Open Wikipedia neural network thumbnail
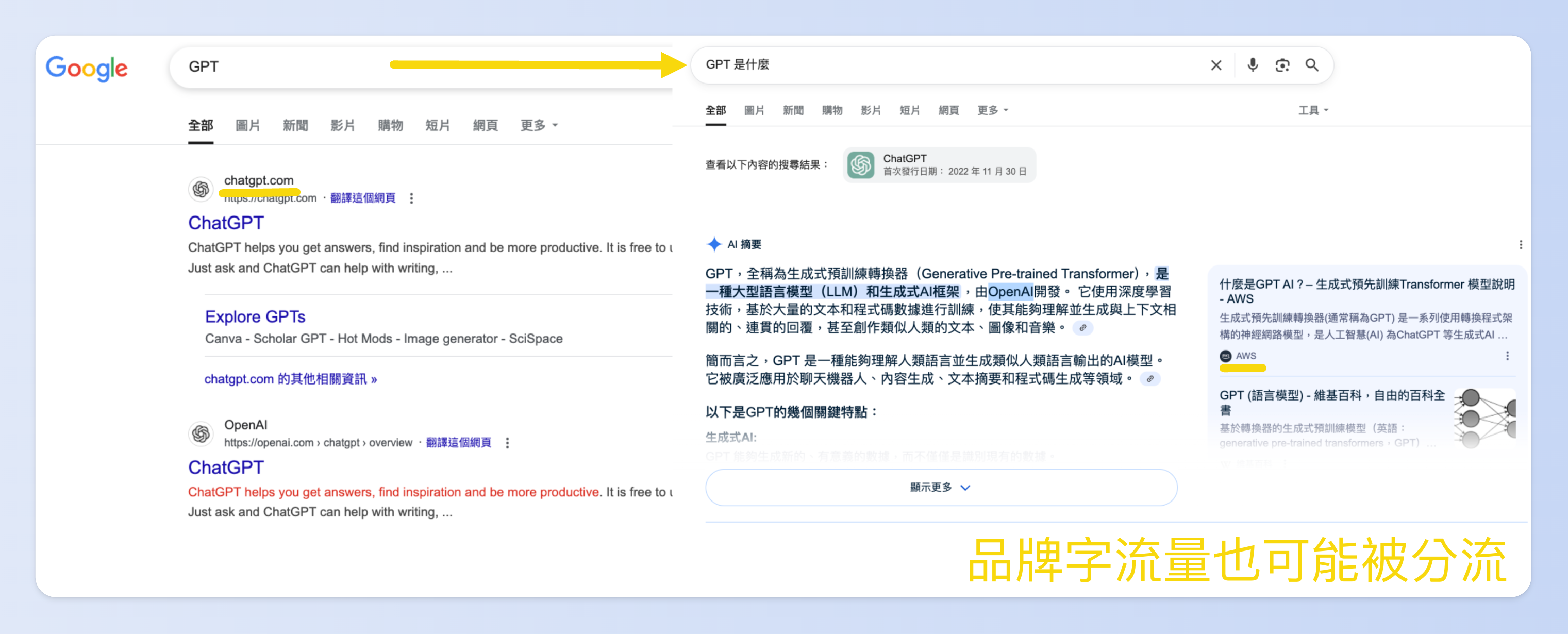 point(1484,418)
